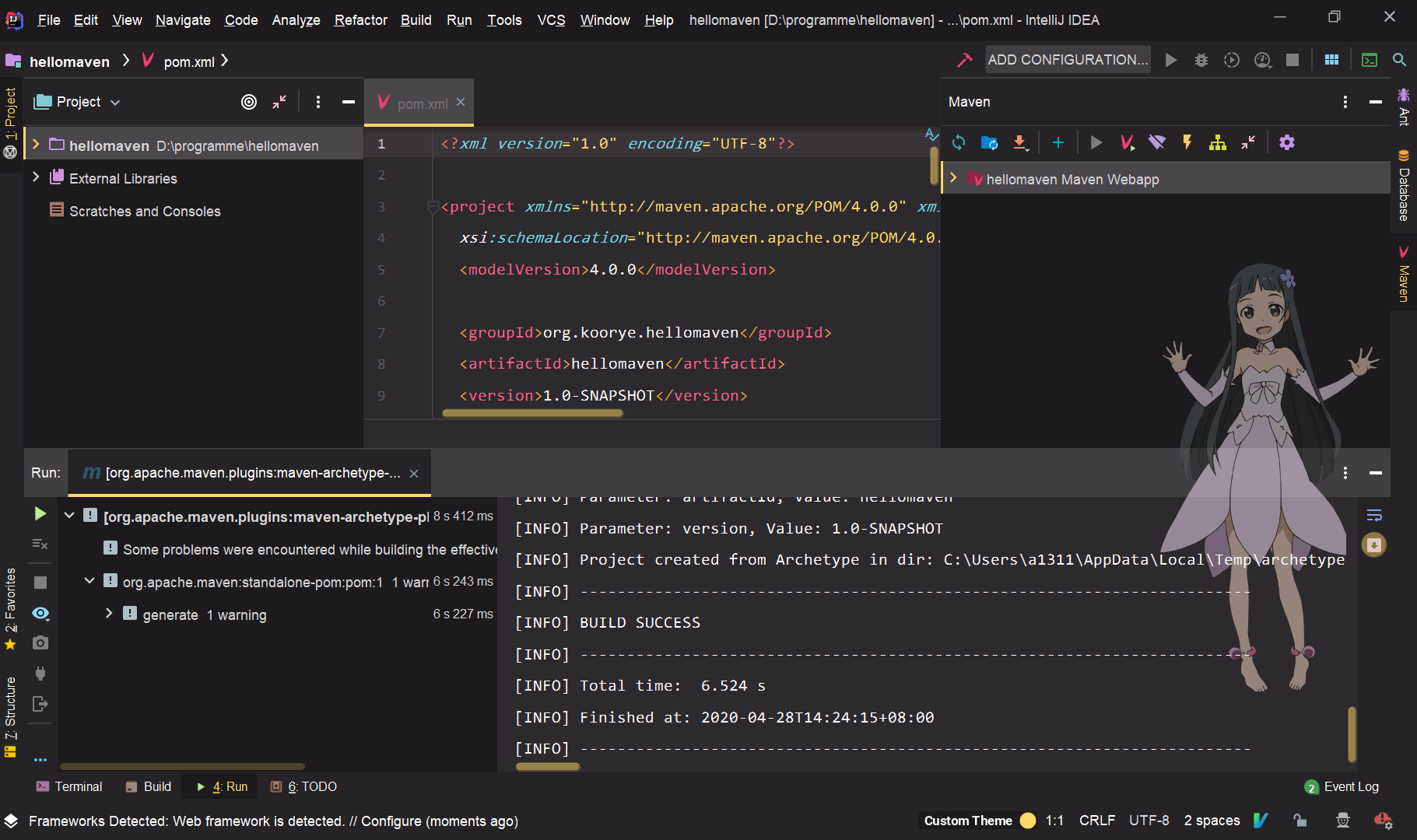Expand the hellomaven project folder

(x=36, y=145)
